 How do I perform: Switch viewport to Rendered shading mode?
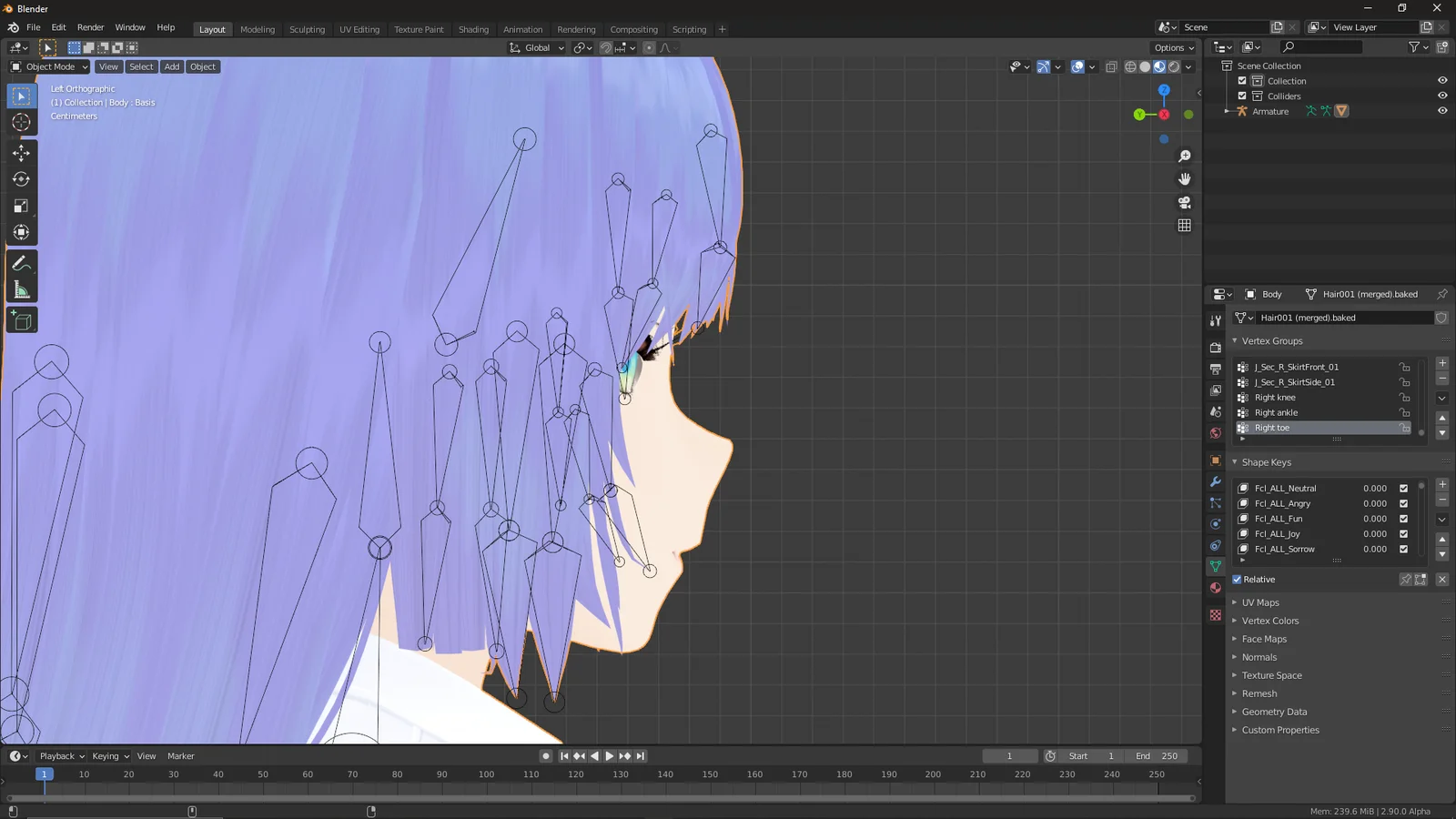click(1174, 66)
